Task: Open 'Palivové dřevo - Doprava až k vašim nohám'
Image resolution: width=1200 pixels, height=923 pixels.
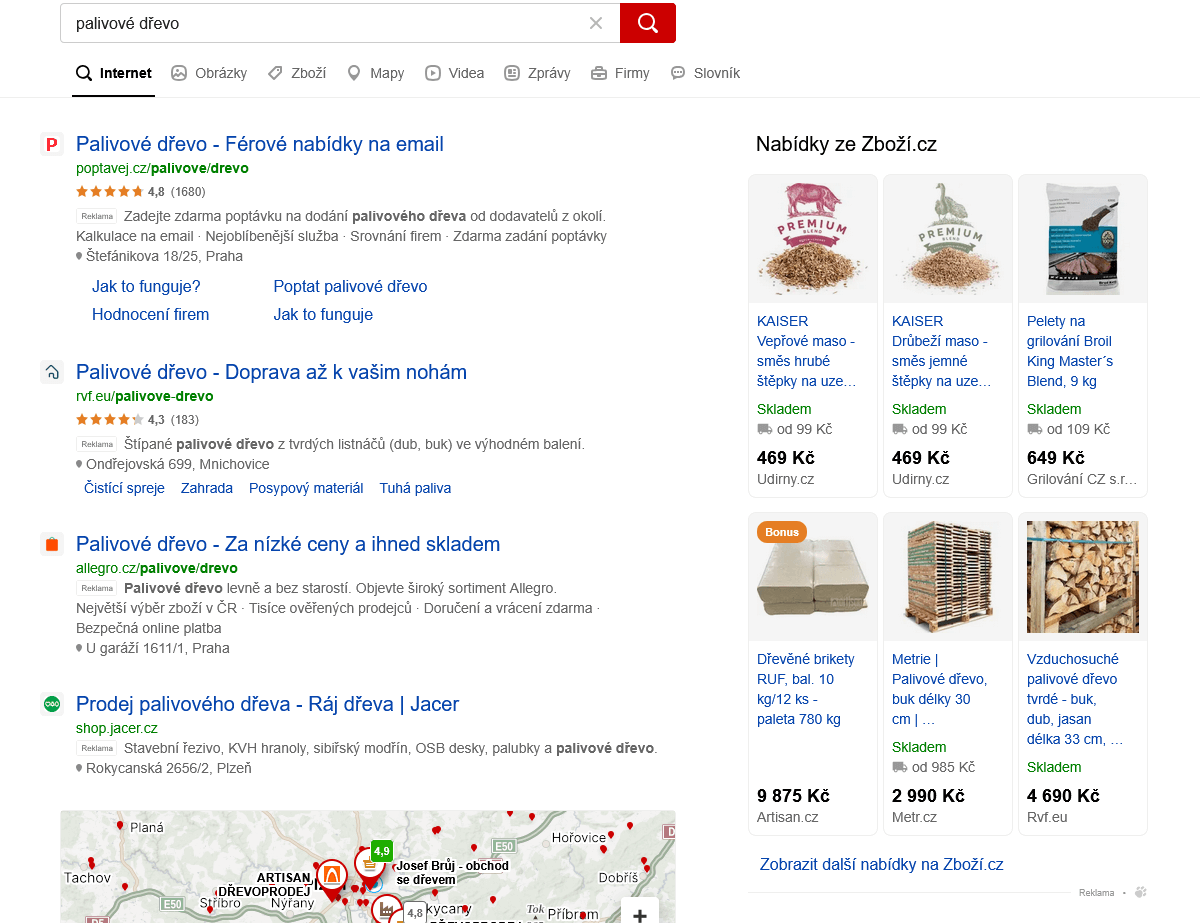Action: click(x=271, y=372)
